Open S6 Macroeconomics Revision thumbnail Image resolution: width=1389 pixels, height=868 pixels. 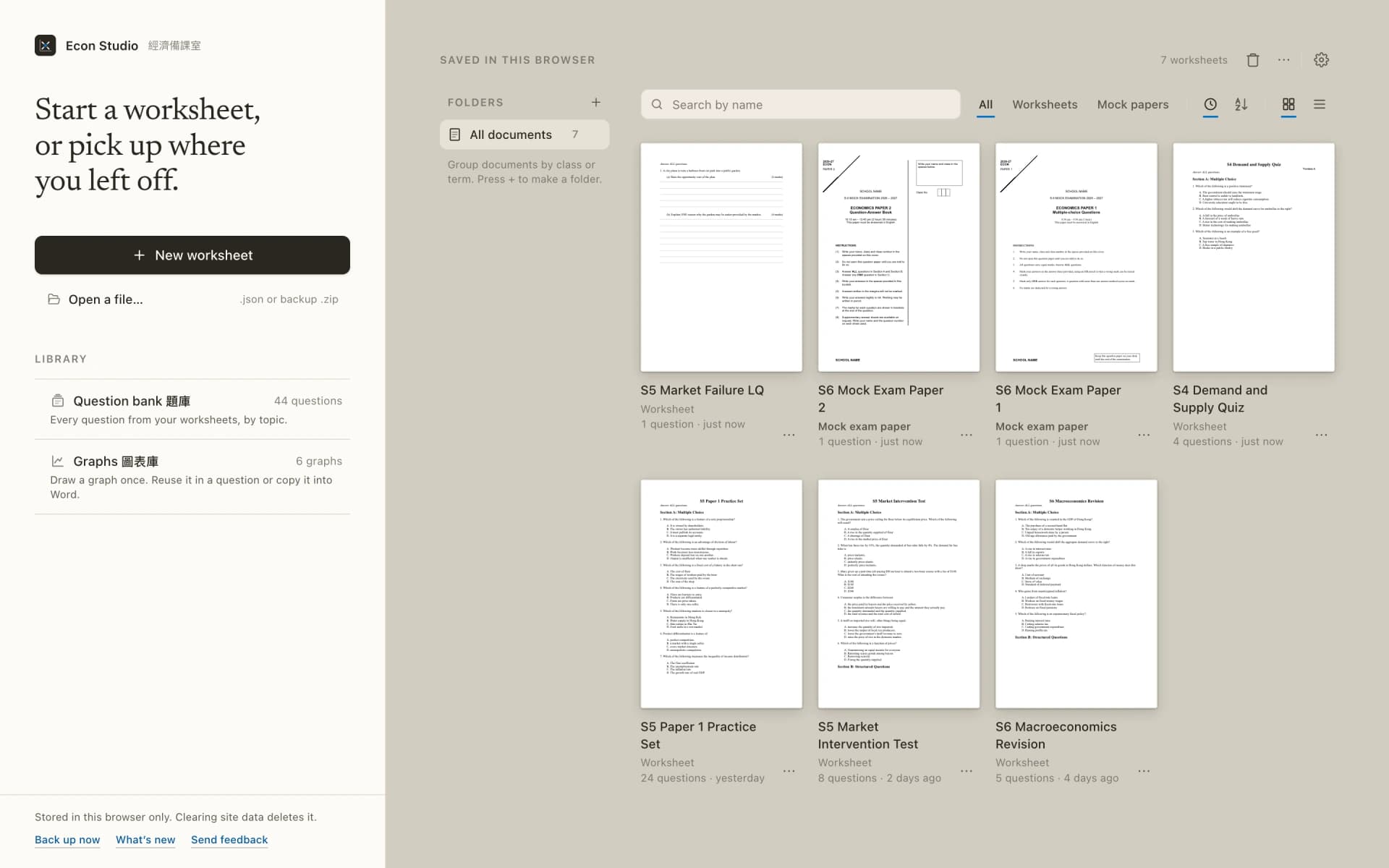pos(1076,594)
